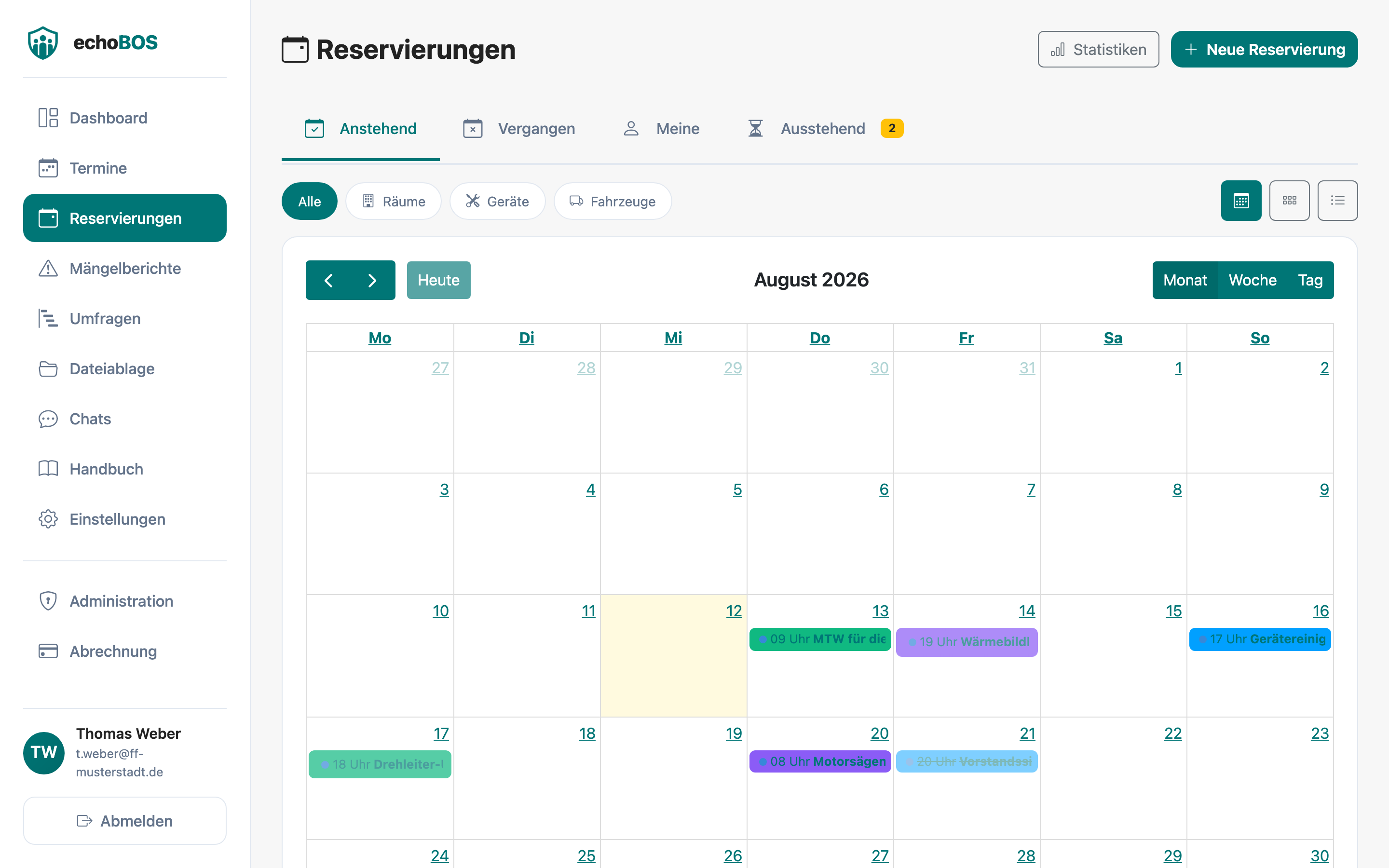Switch to calendar view icon
Screen dimensions: 1389x868
[1241, 200]
